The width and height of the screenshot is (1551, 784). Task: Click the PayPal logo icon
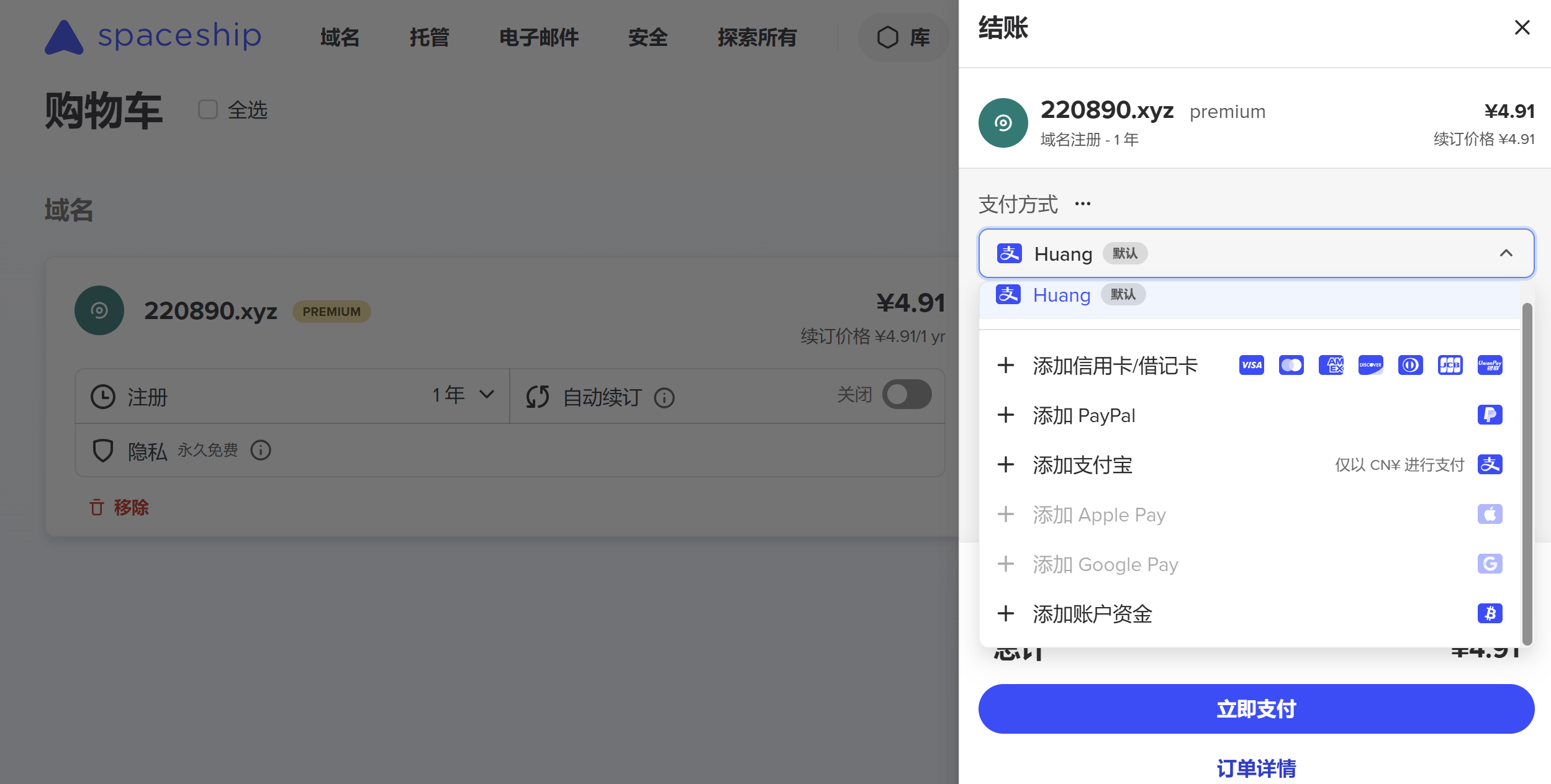point(1490,415)
